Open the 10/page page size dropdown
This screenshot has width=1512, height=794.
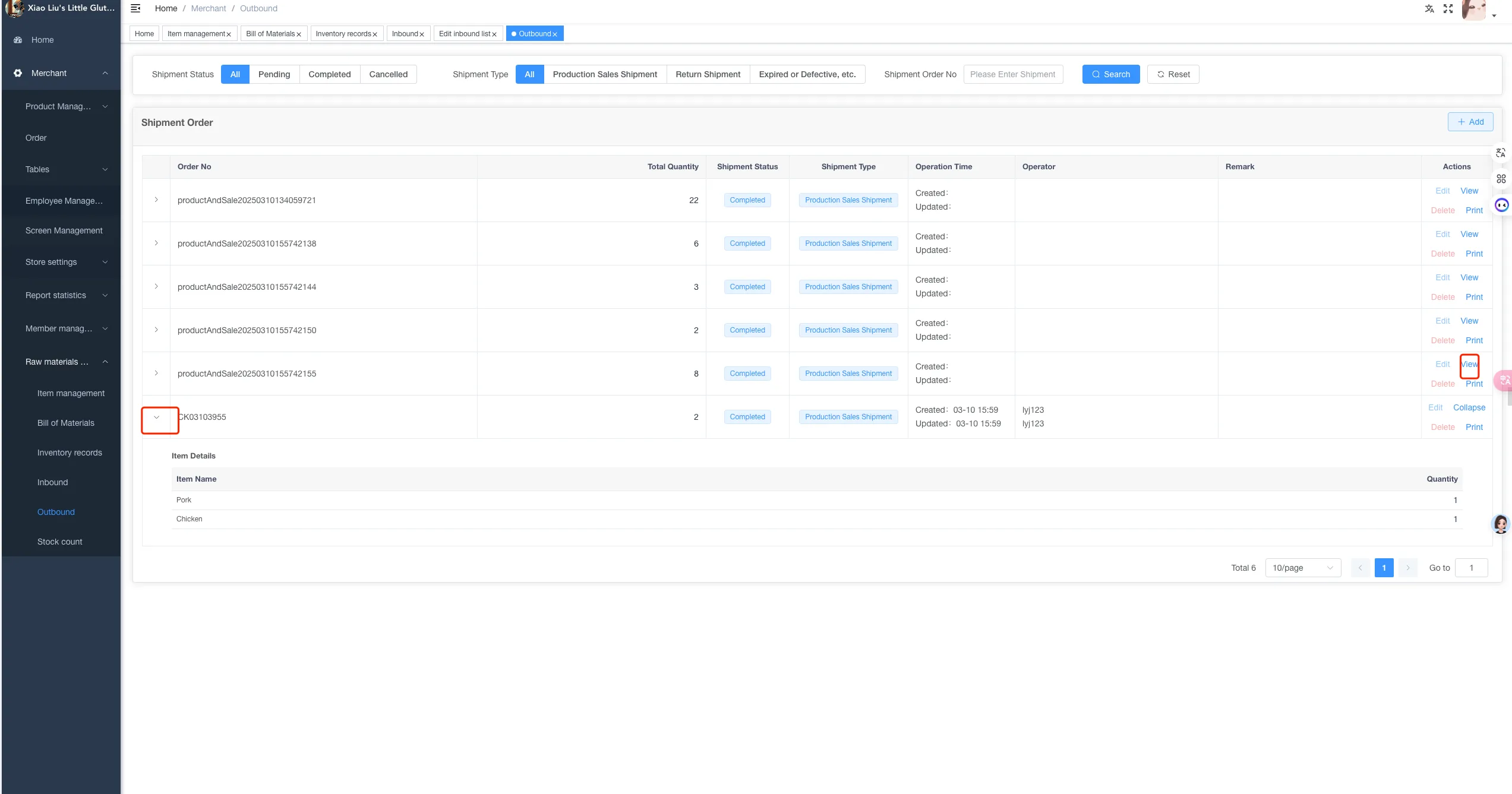coord(1303,568)
